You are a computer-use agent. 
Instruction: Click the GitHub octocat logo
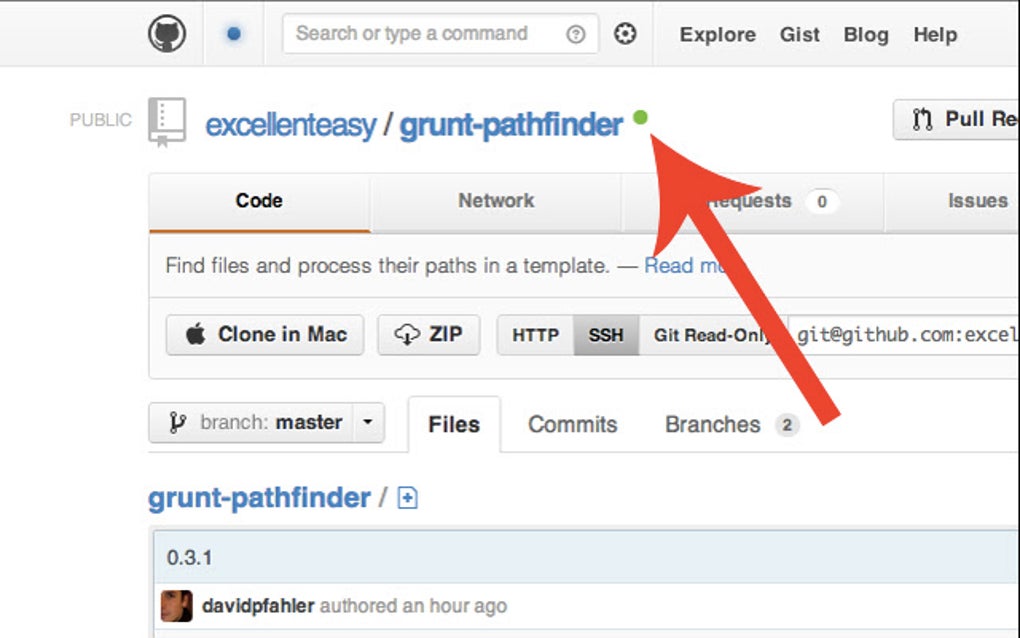point(168,33)
